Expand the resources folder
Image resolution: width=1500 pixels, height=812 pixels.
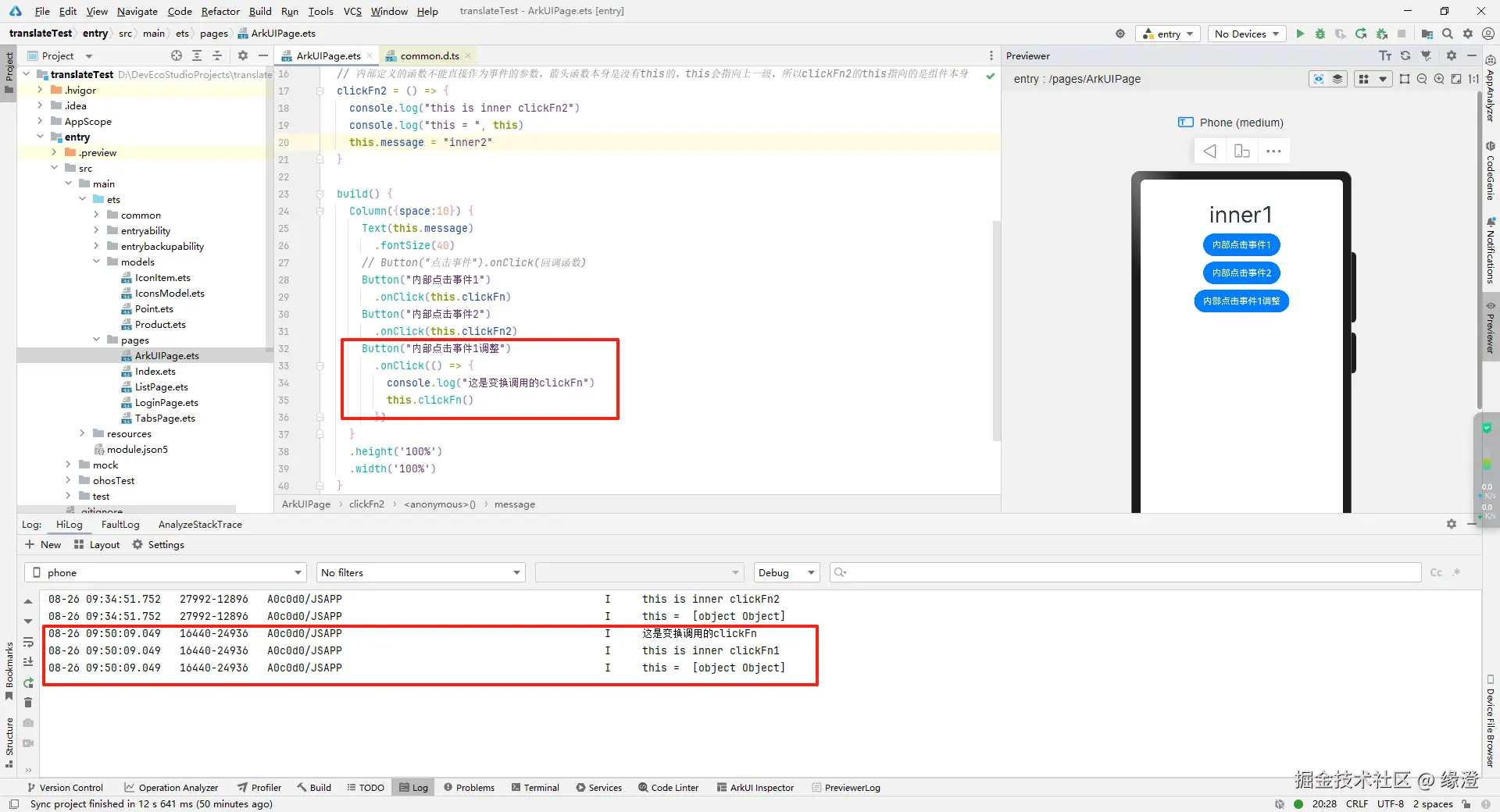click(x=82, y=433)
